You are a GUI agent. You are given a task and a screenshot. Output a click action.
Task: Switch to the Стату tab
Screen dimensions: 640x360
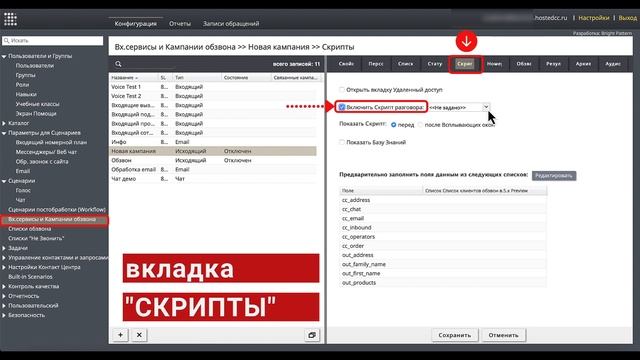[435, 64]
